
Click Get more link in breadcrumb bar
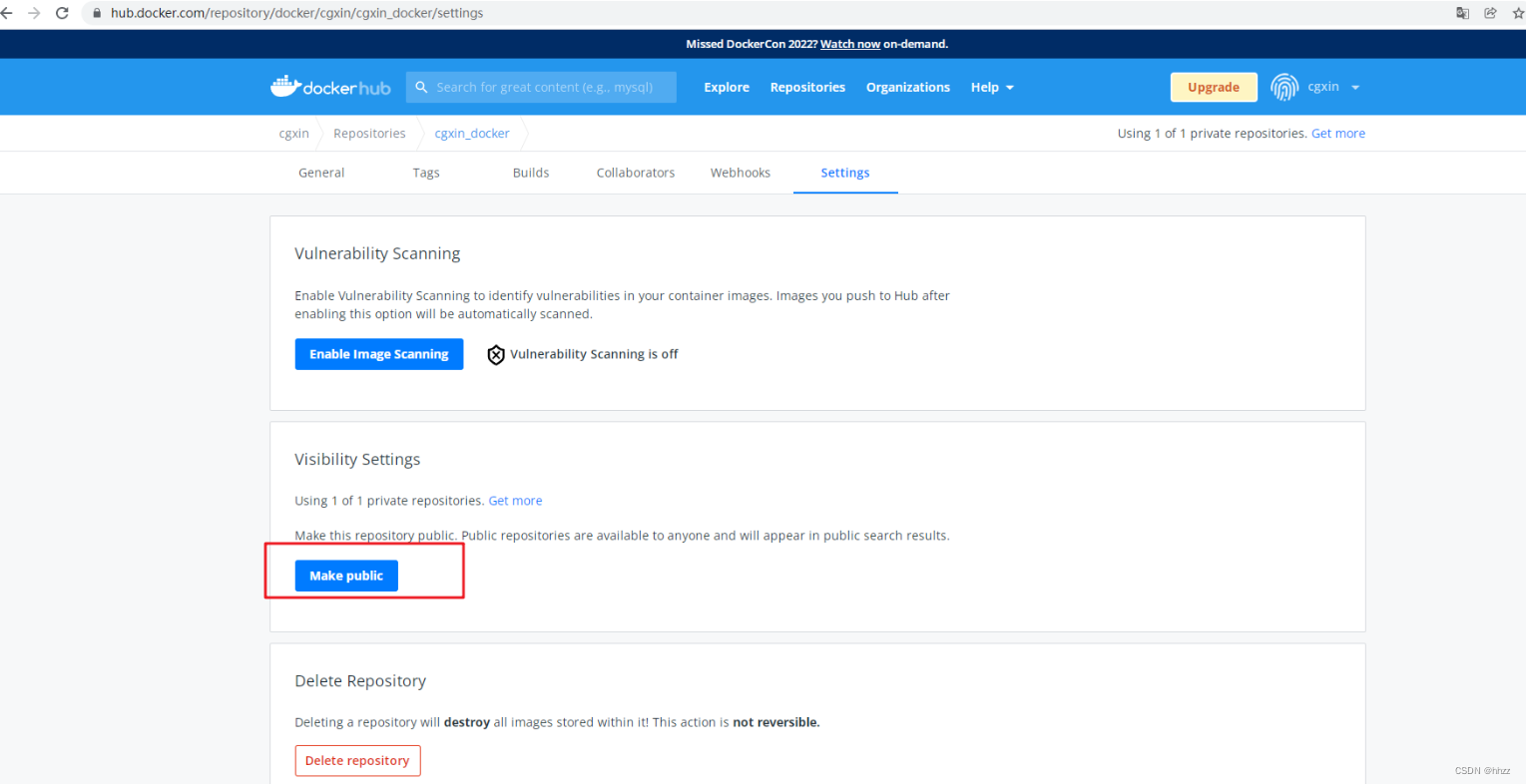click(x=1338, y=133)
